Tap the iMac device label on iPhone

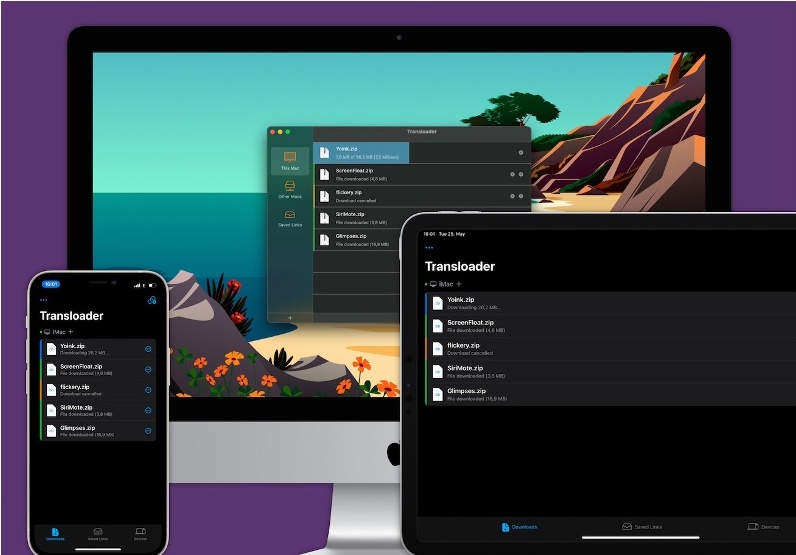pos(56,332)
